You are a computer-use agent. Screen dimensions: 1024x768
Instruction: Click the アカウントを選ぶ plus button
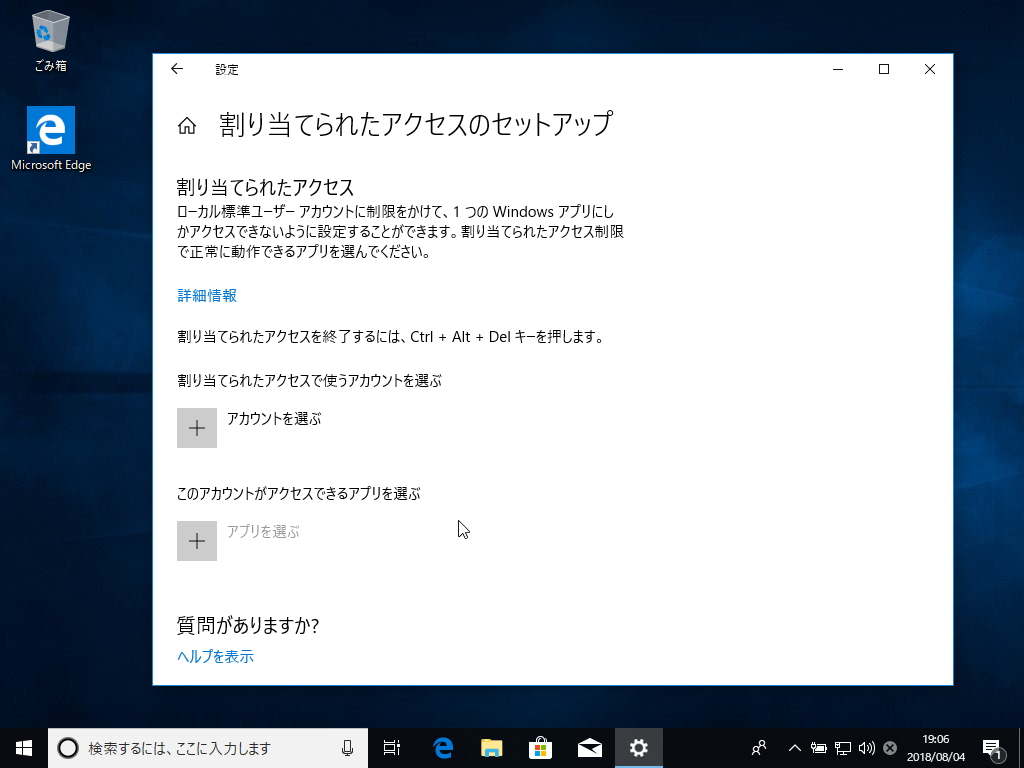(x=197, y=428)
